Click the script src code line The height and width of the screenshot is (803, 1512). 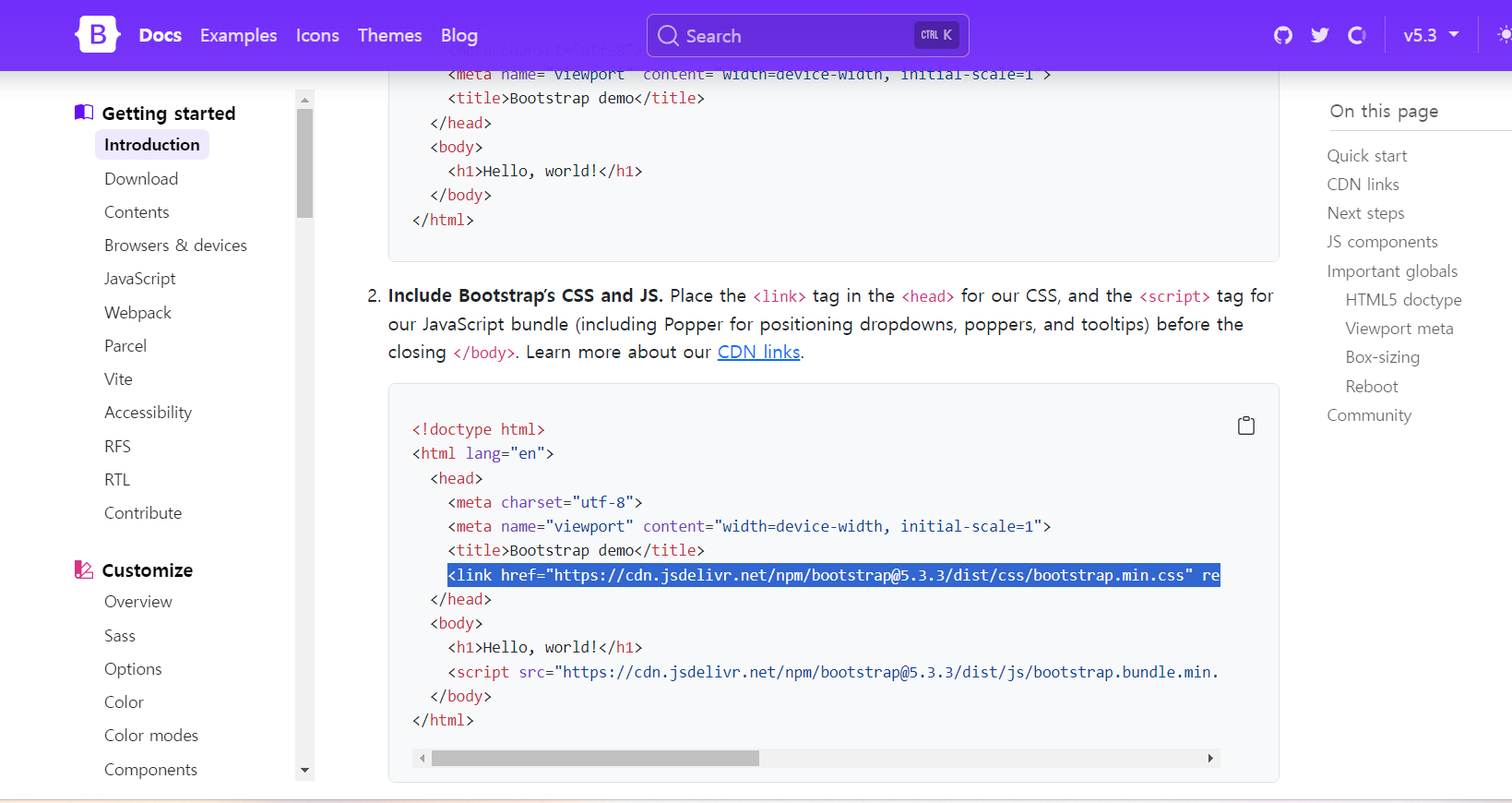tap(834, 672)
